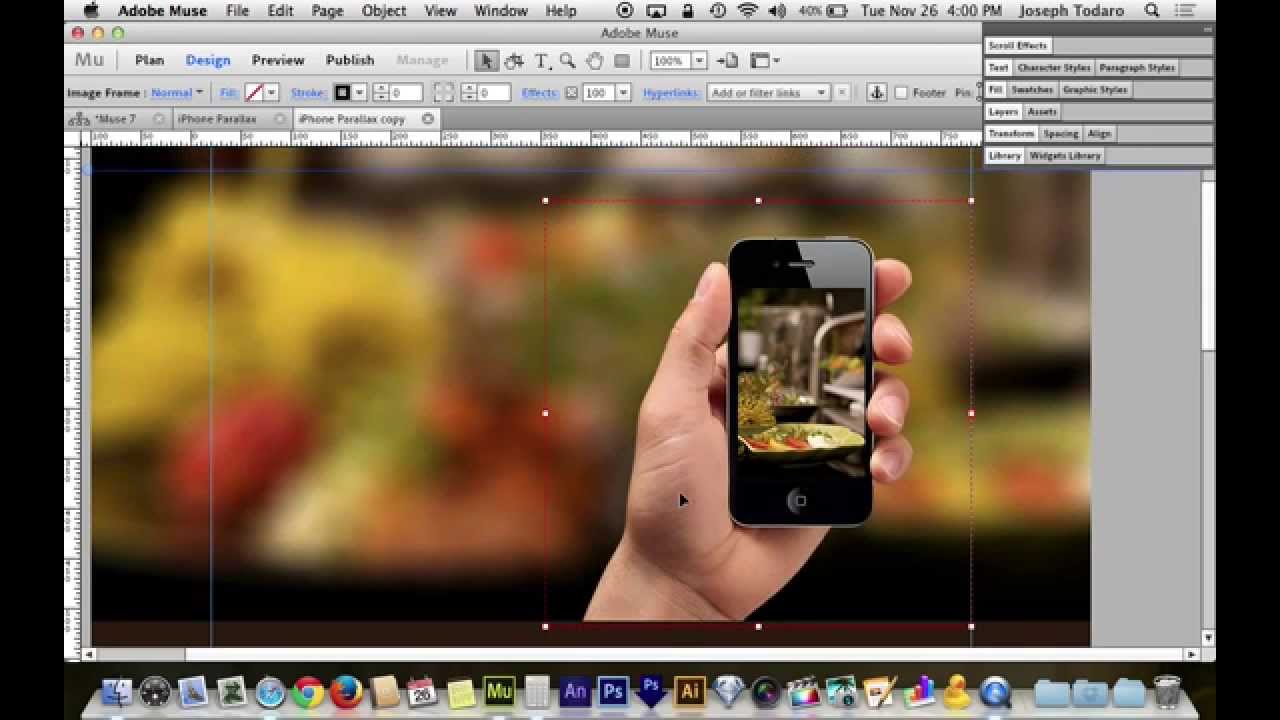Adjust corner radius stepper arrows
Screen dimensions: 1280x720
(x=469, y=93)
